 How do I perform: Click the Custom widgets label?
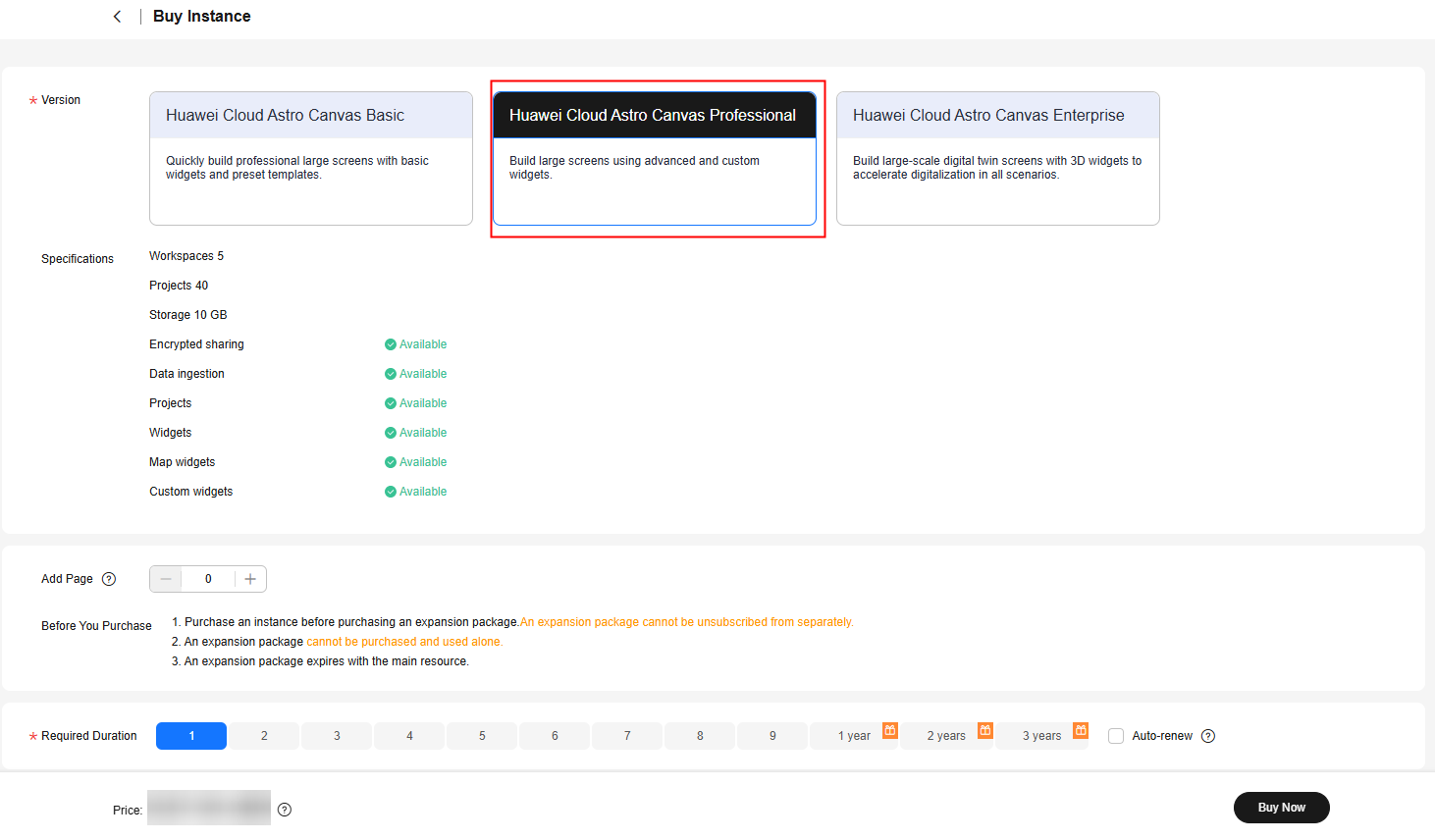coord(190,492)
